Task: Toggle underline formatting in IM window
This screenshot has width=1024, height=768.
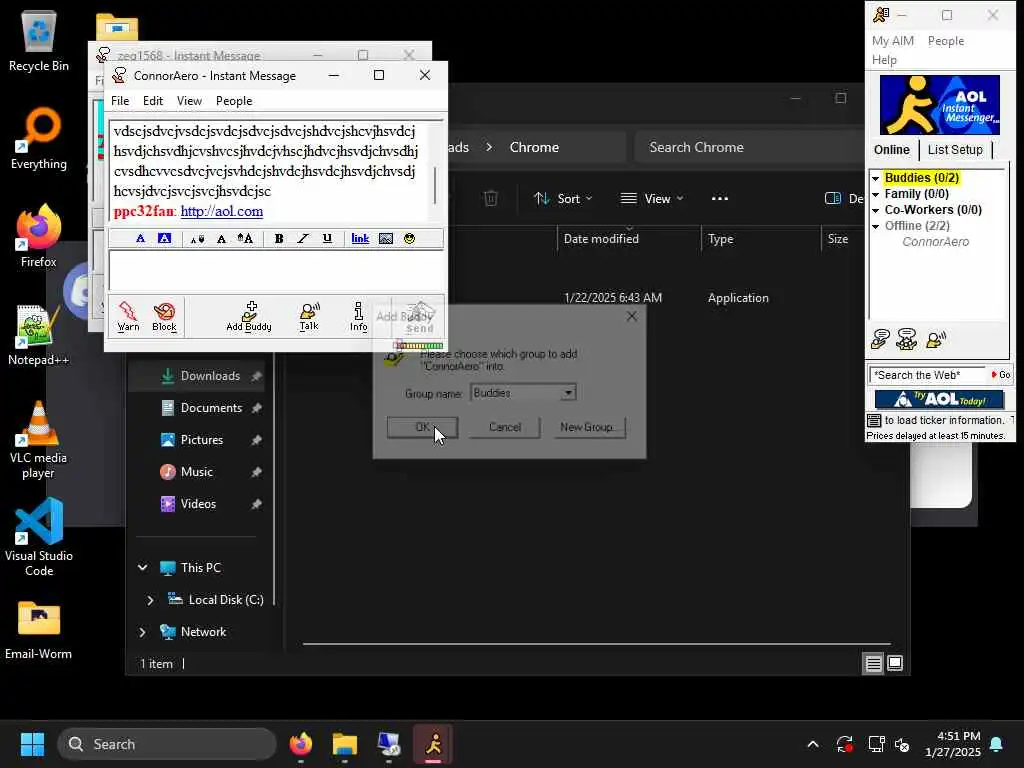Action: [x=327, y=238]
